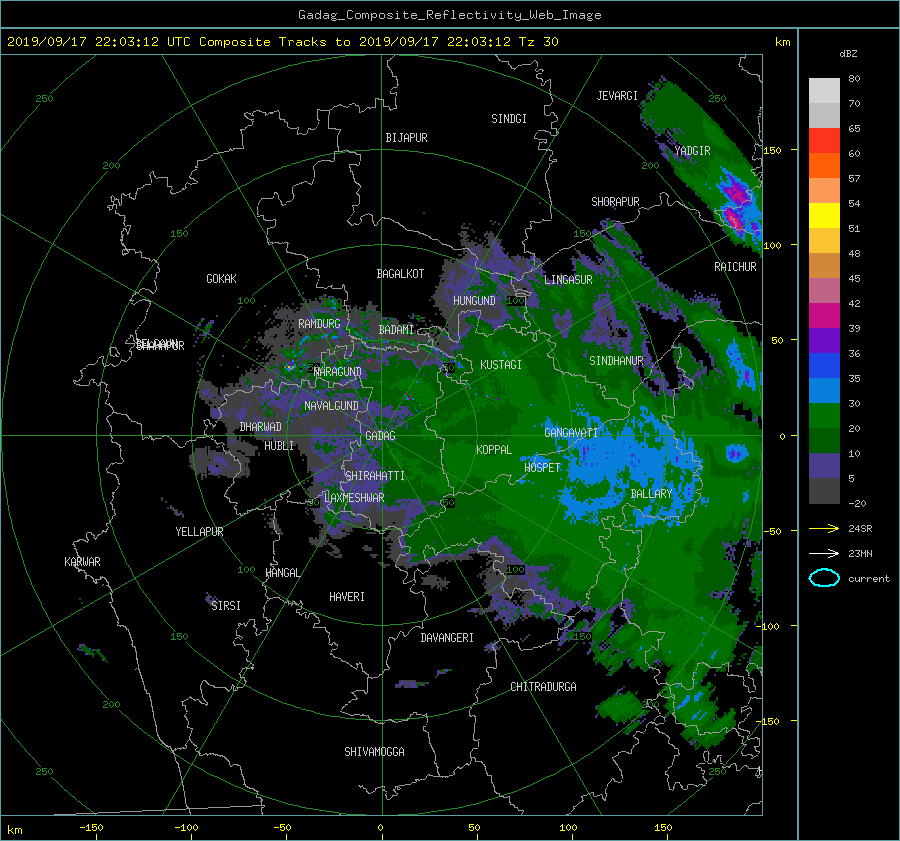Click the SIRSI city label
Screen dimensions: 900x841
tap(226, 606)
